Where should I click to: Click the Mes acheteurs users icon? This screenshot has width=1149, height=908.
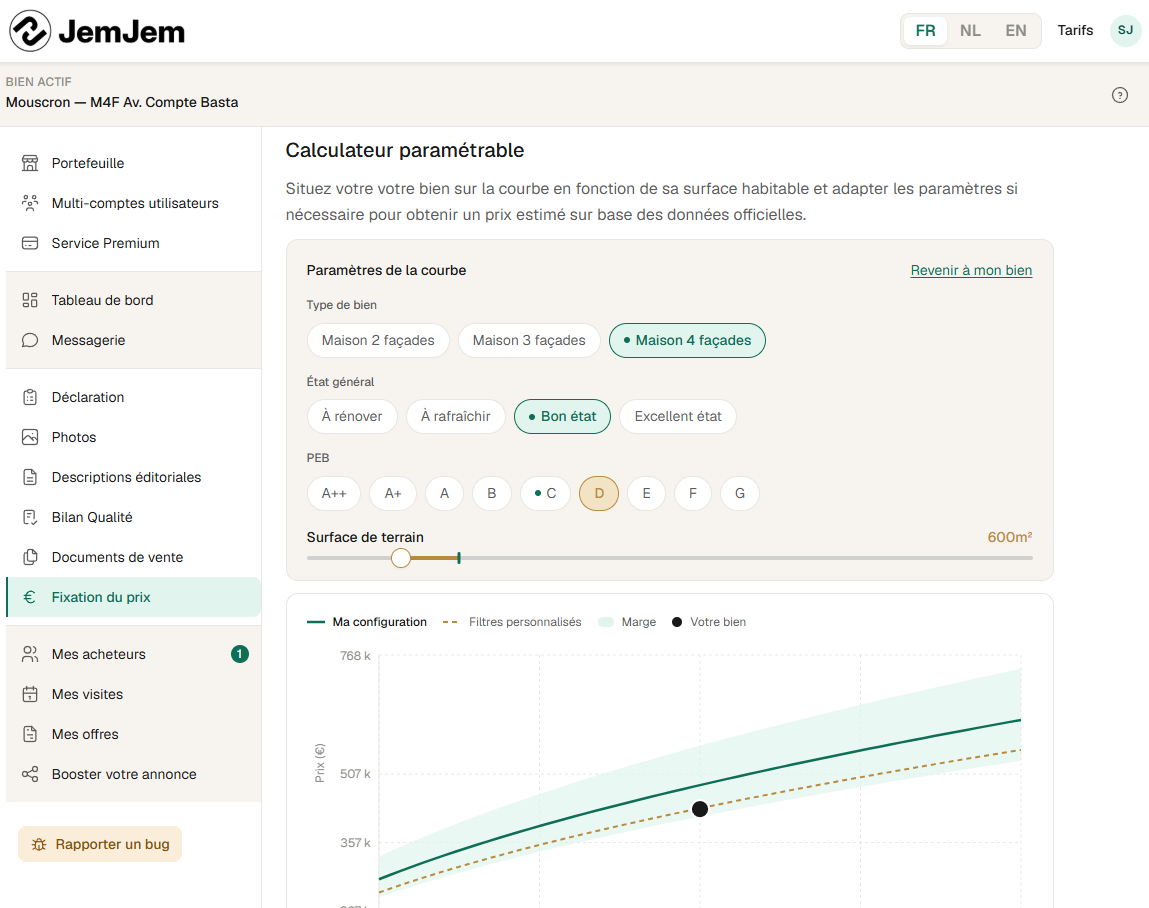pos(30,654)
